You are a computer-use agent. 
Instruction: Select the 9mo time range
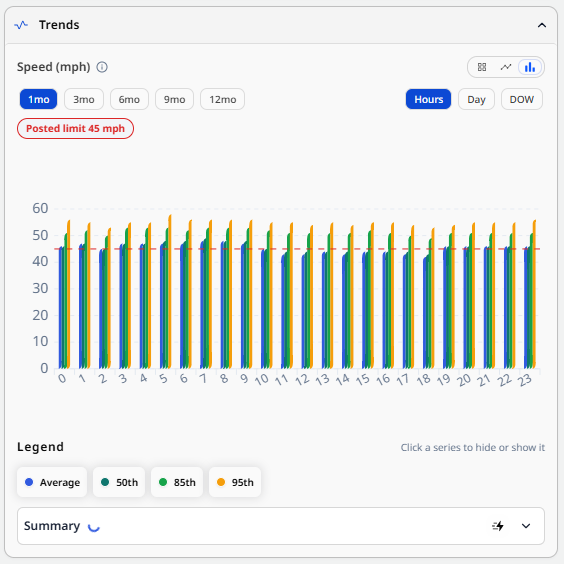coord(174,99)
